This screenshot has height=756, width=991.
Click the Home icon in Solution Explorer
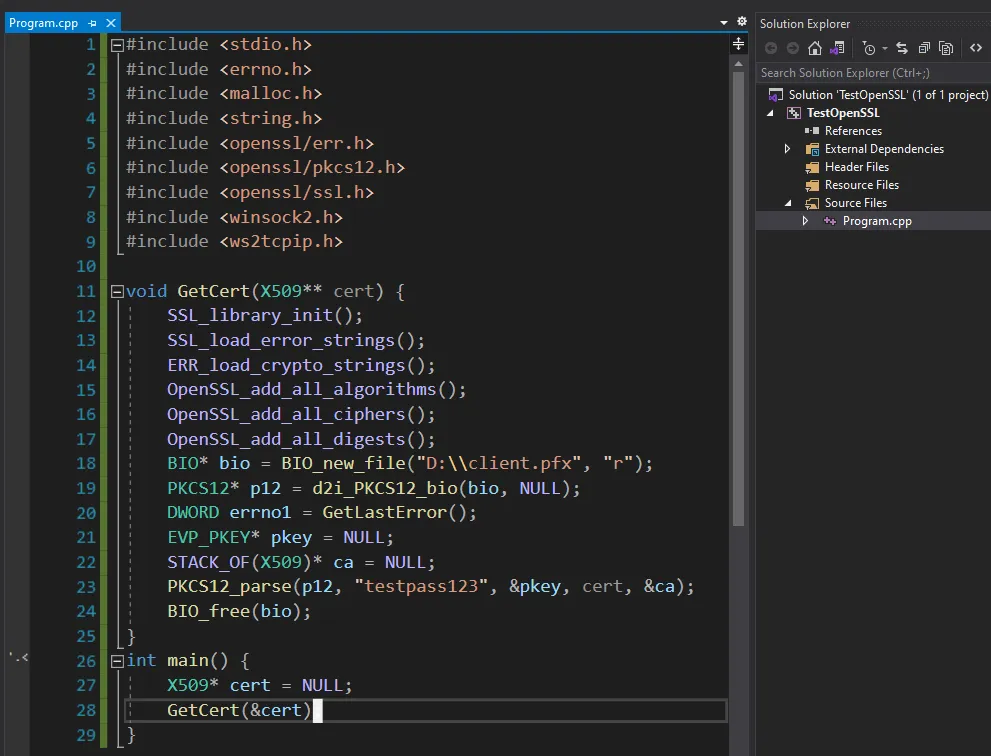[815, 48]
